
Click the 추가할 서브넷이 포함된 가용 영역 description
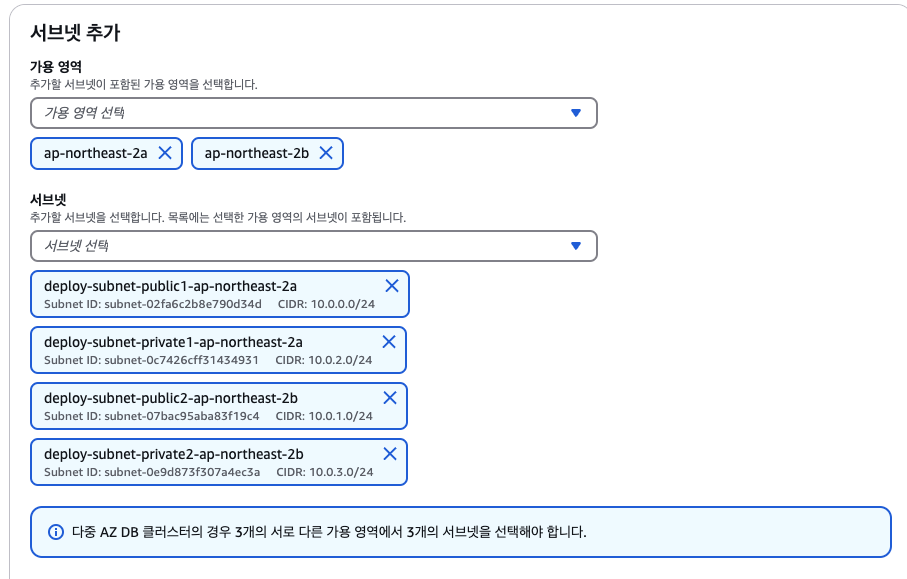click(143, 84)
